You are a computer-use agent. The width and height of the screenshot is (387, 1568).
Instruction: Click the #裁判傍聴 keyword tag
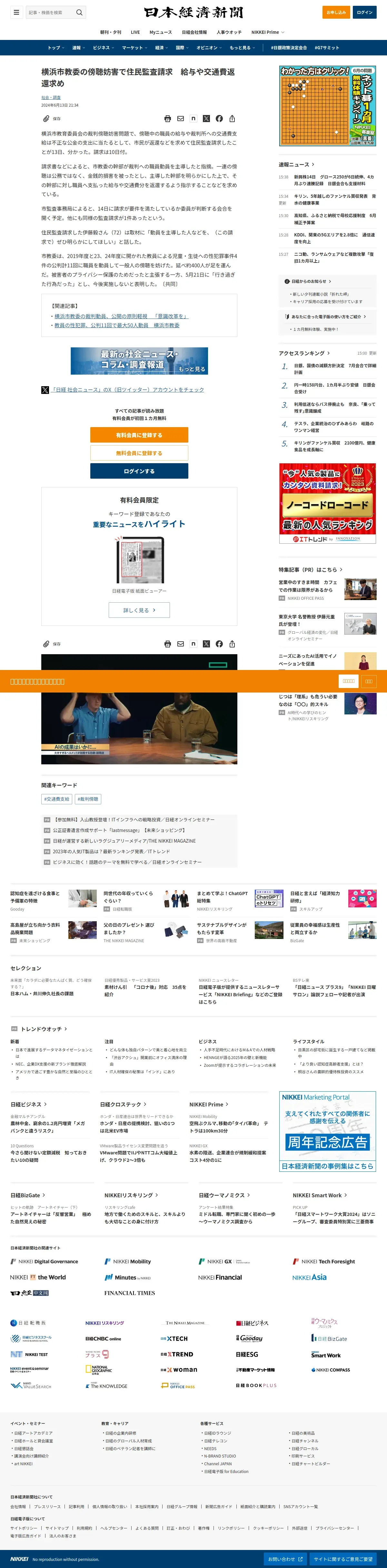pos(88,798)
